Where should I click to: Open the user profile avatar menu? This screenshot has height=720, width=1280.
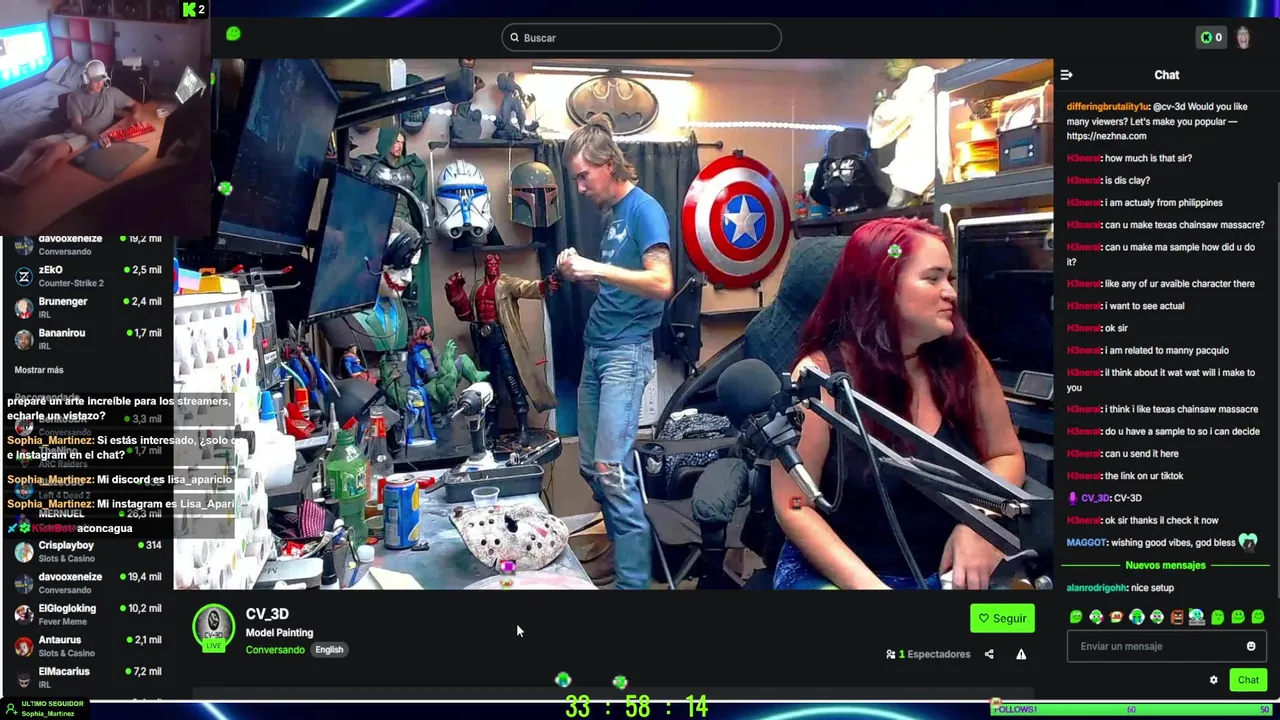(x=1243, y=38)
